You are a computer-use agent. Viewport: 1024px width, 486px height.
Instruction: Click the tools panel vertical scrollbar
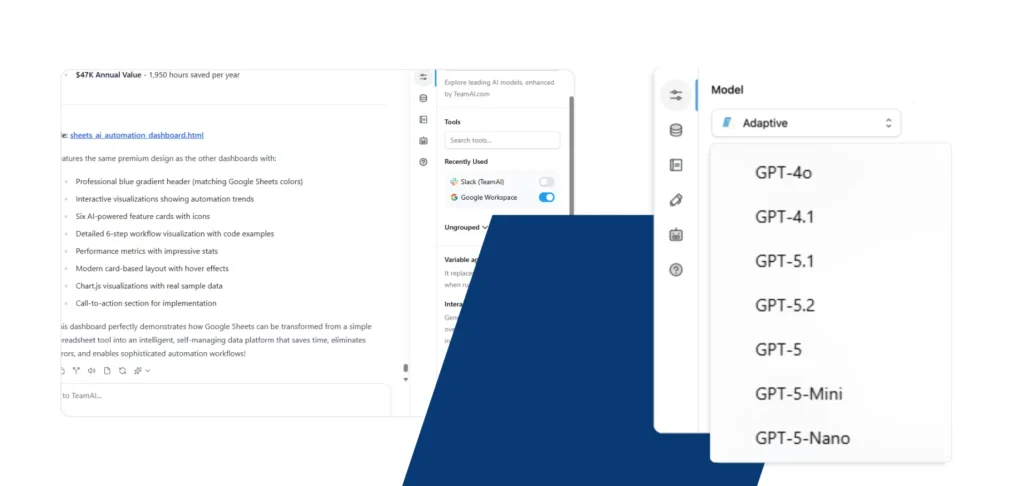[572, 157]
